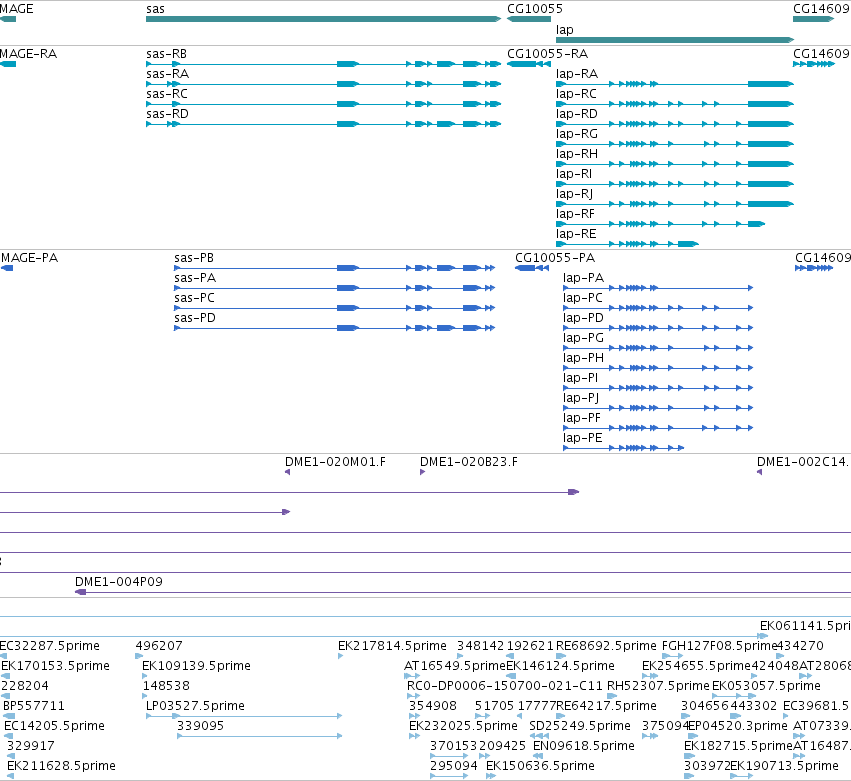Click the RH52307.5prime EST label
851x781 pixels.
(658, 686)
